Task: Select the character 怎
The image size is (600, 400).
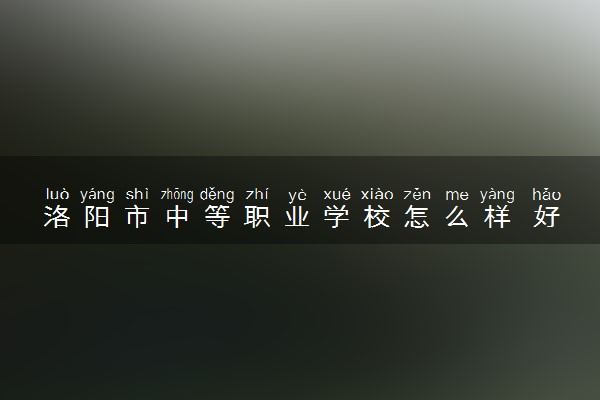Action: 417,217
